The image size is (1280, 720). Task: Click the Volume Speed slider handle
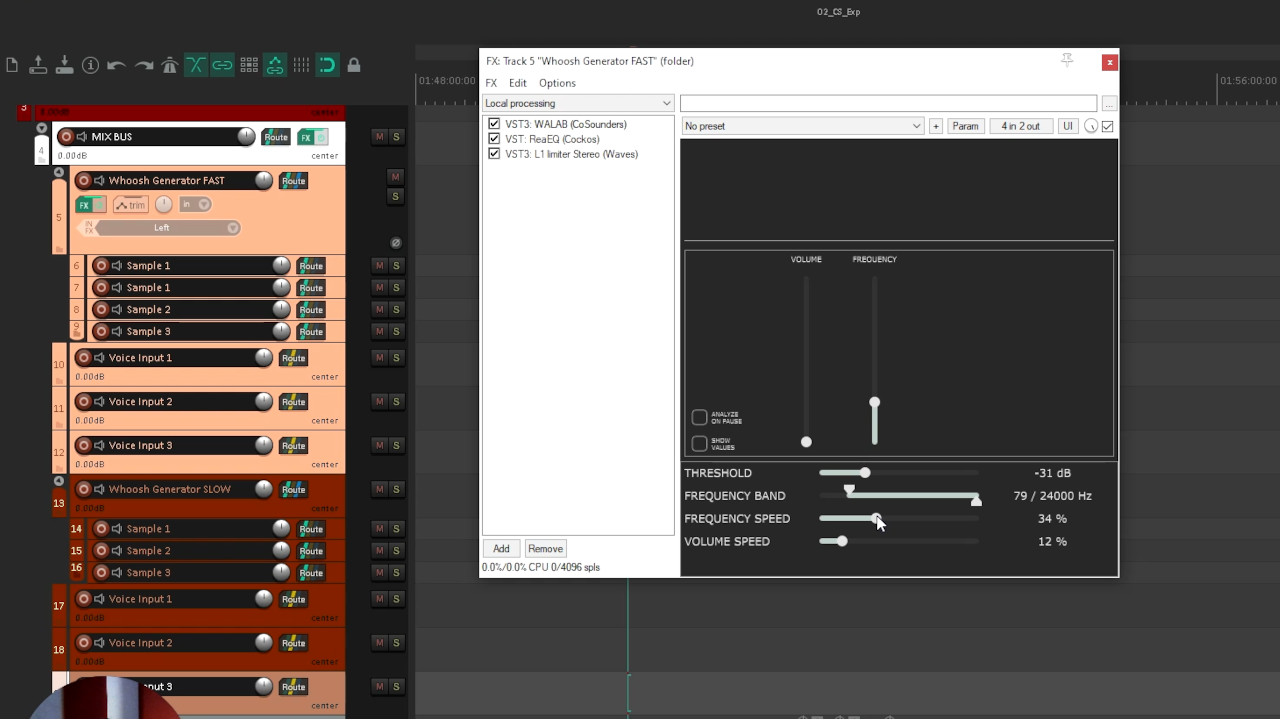click(842, 541)
